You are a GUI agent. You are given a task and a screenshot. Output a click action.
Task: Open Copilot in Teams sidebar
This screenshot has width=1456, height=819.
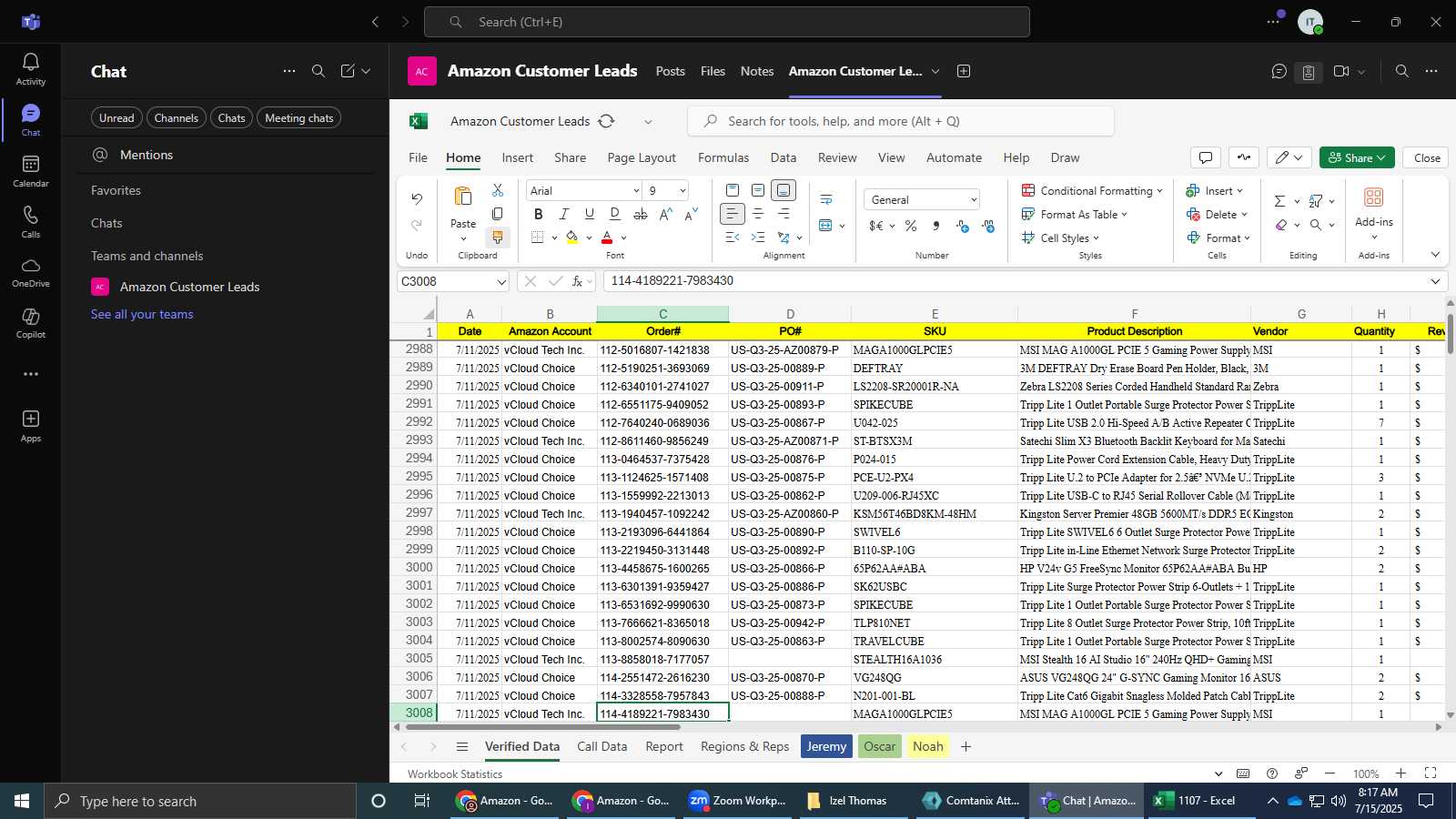[x=31, y=322]
